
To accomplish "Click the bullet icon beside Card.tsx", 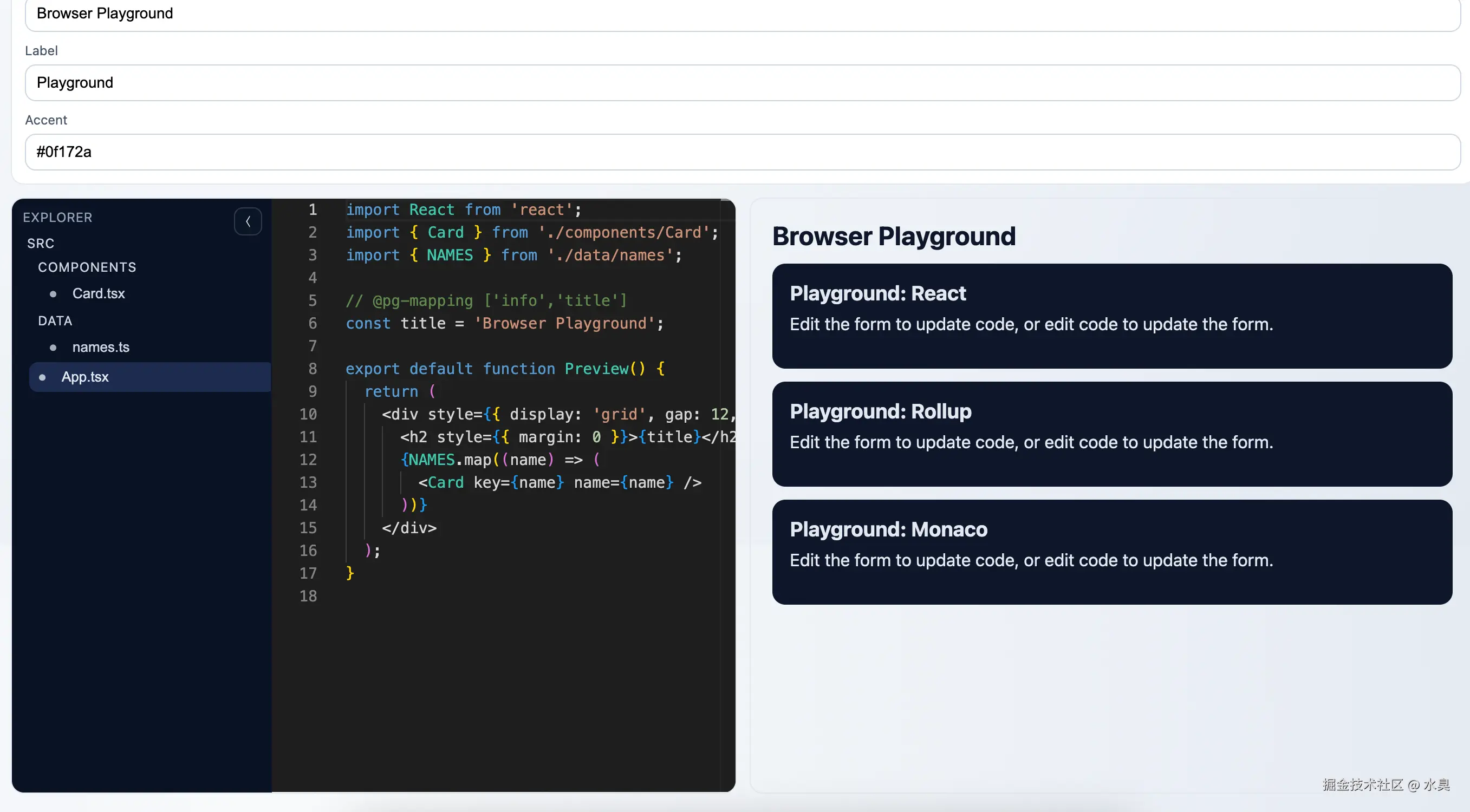I will (53, 293).
